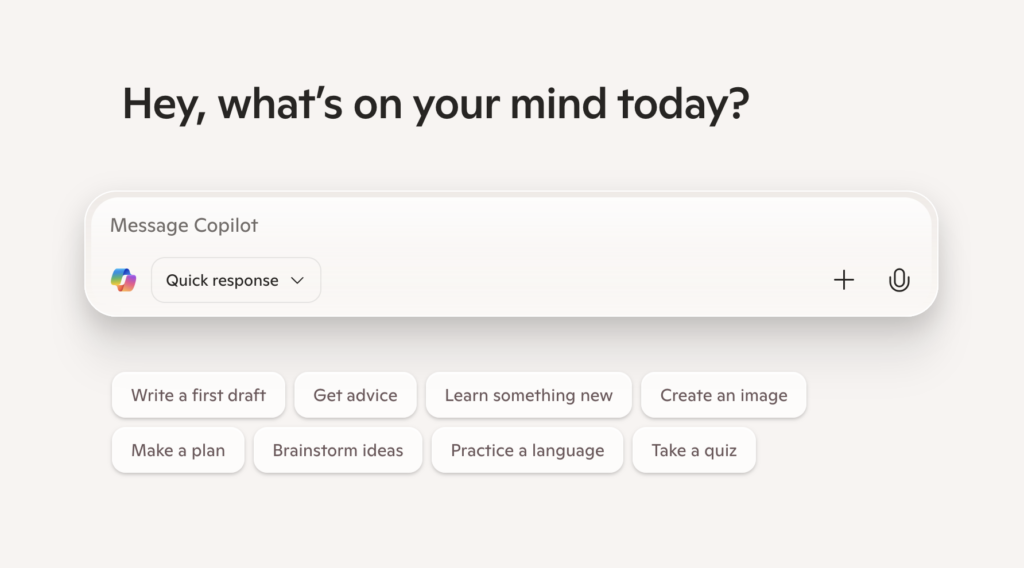Choose the 'Practice a language' chip

(x=527, y=450)
